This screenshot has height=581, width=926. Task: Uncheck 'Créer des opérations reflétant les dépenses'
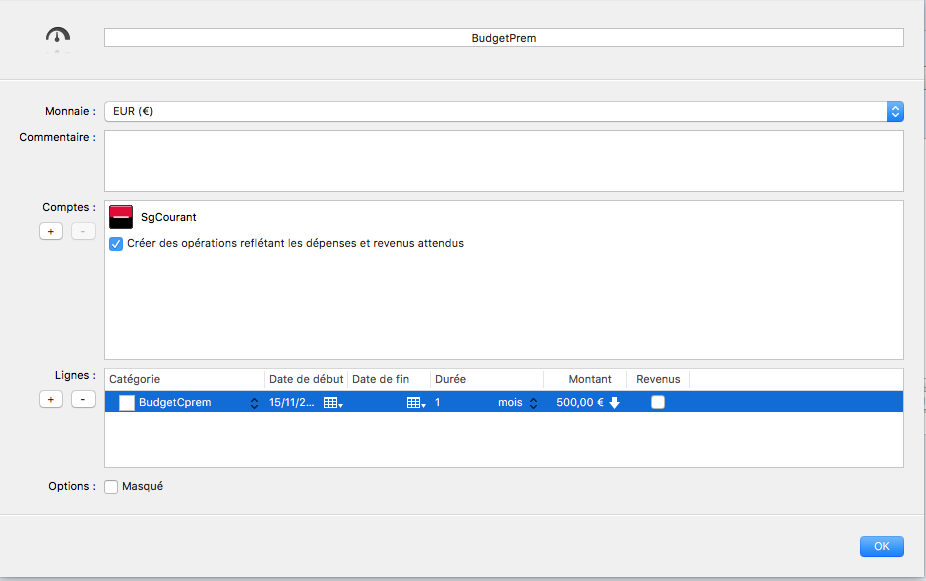(x=116, y=243)
